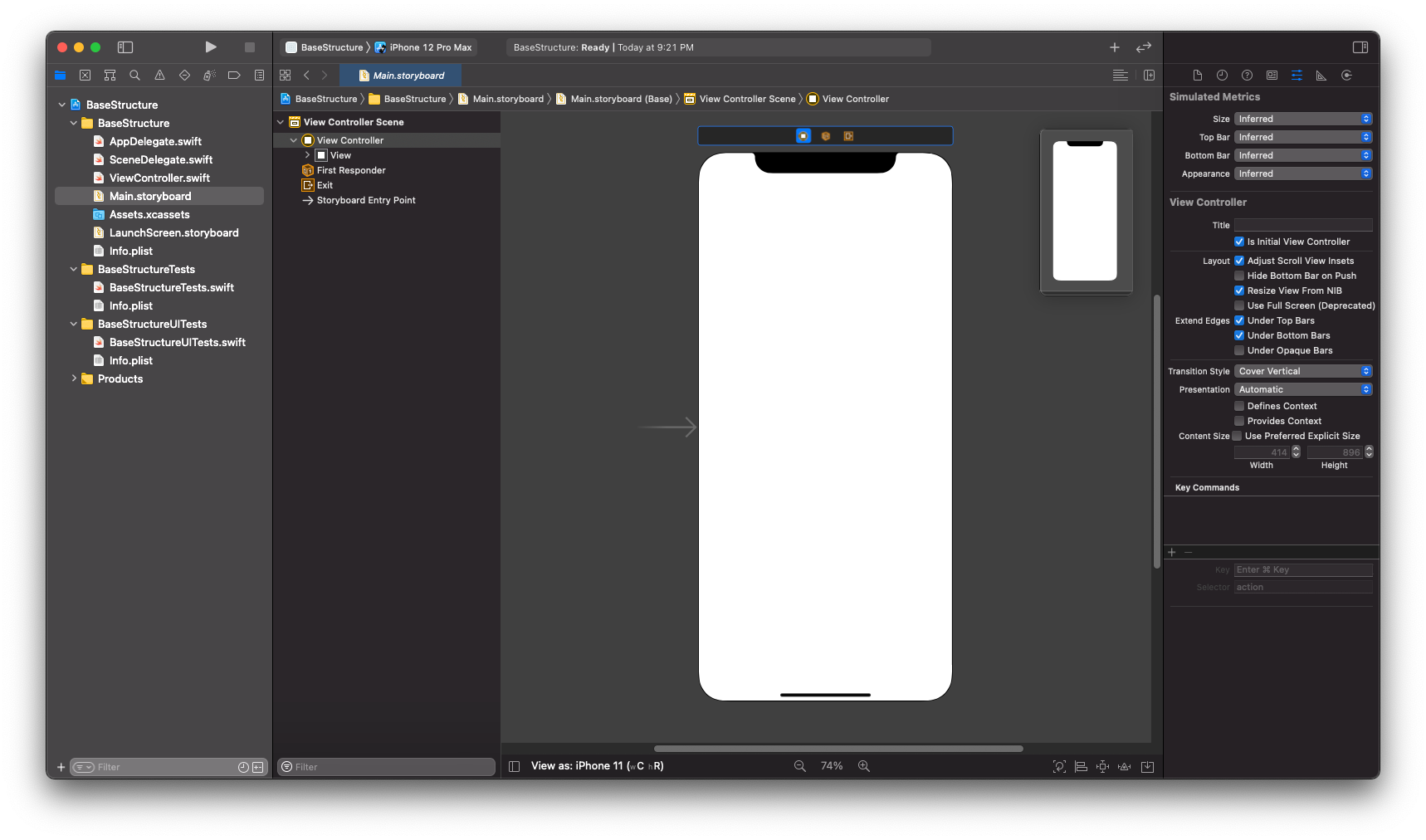This screenshot has width=1426, height=840.
Task: Show the Report navigator
Action: (x=259, y=76)
